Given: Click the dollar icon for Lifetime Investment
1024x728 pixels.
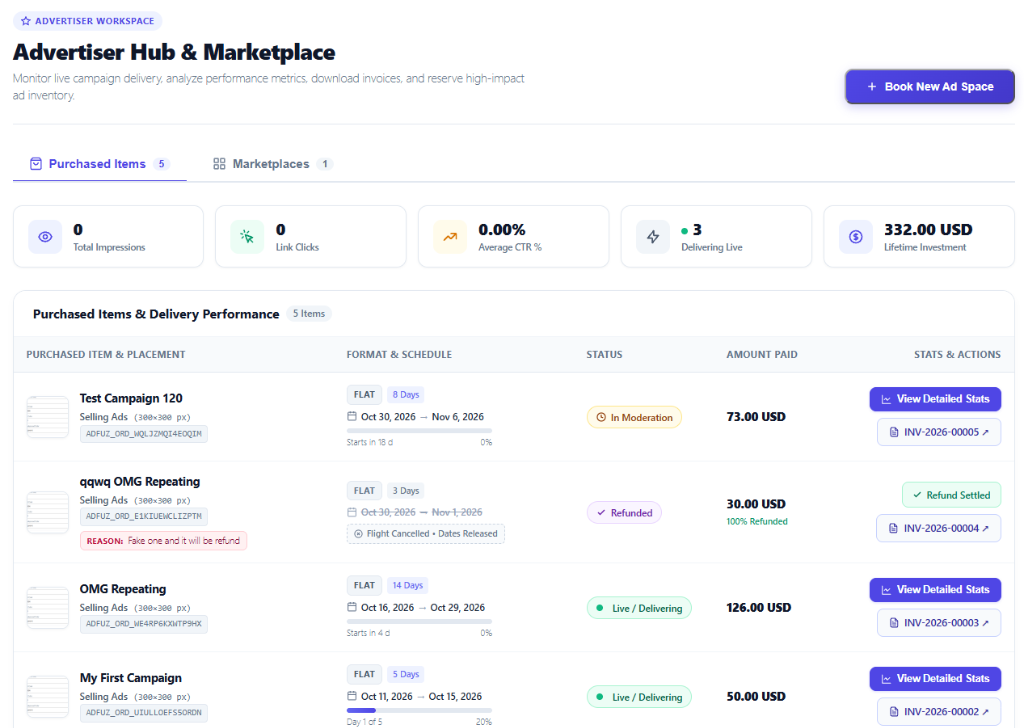Looking at the screenshot, I should point(856,236).
